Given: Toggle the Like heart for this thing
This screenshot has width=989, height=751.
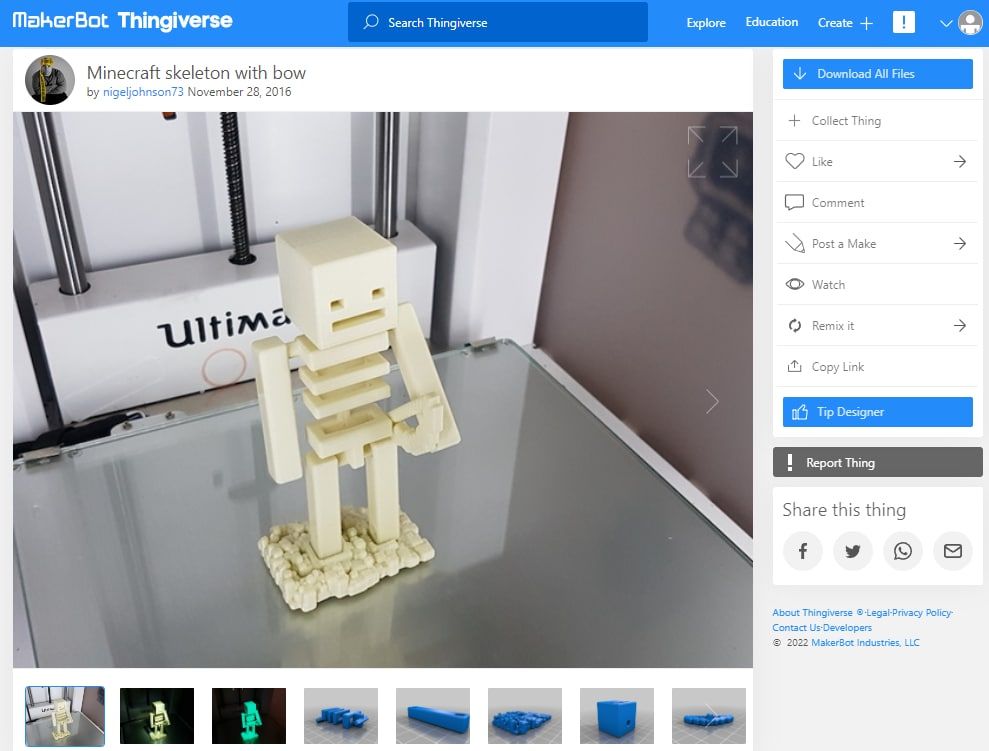Looking at the screenshot, I should click(795, 161).
